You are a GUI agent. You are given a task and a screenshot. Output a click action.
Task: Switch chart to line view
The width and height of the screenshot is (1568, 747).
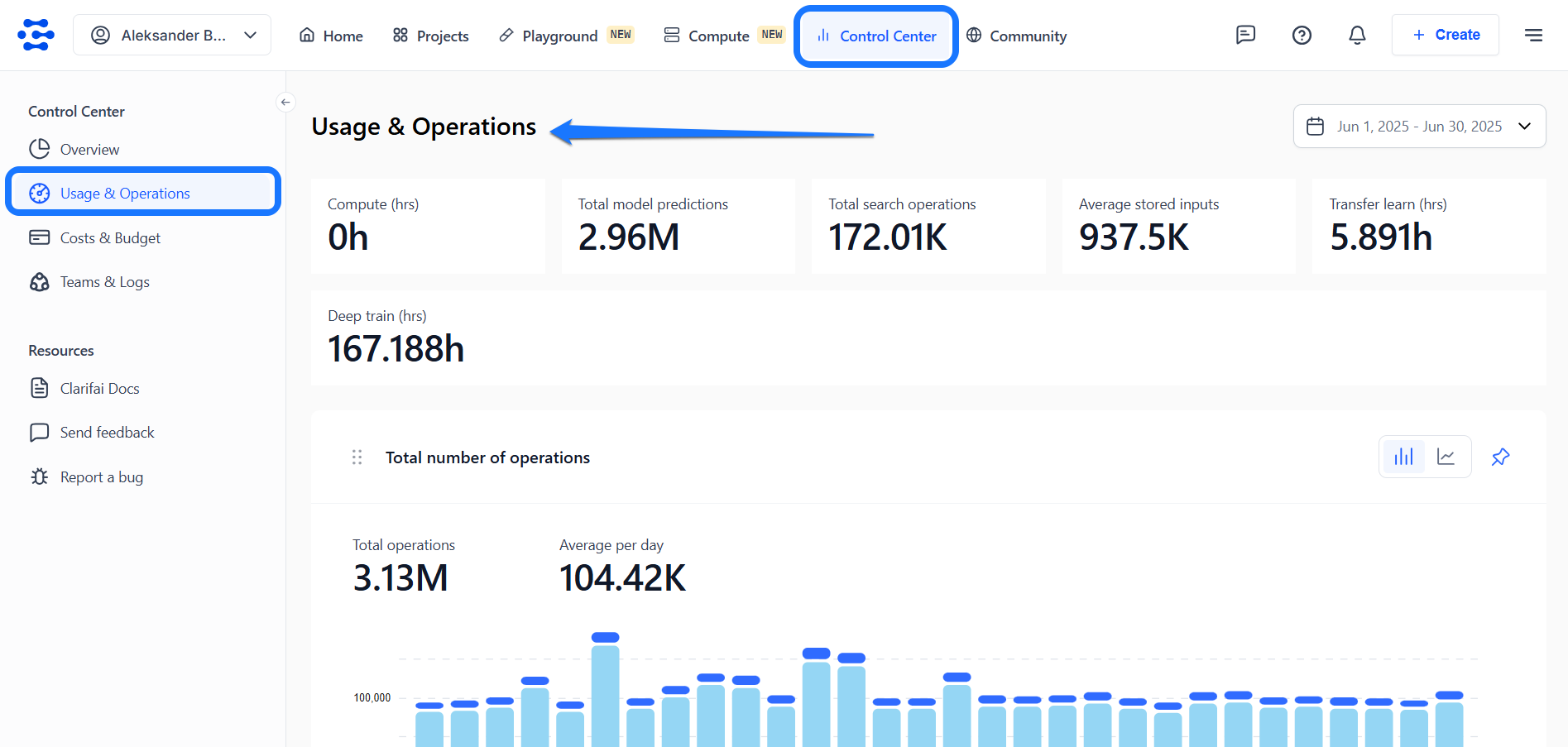click(1446, 457)
